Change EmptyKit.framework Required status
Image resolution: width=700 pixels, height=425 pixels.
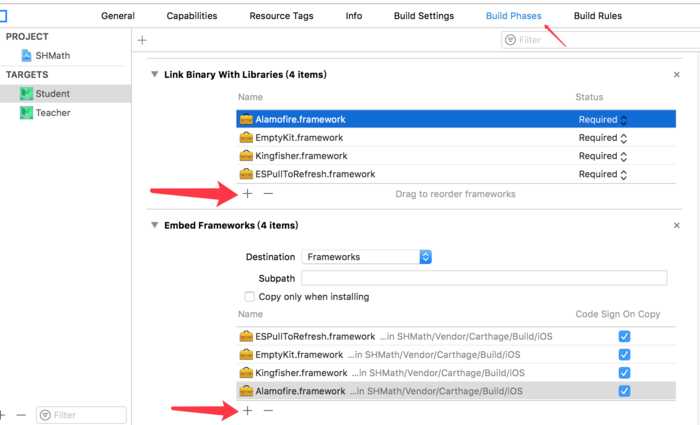tap(603, 138)
